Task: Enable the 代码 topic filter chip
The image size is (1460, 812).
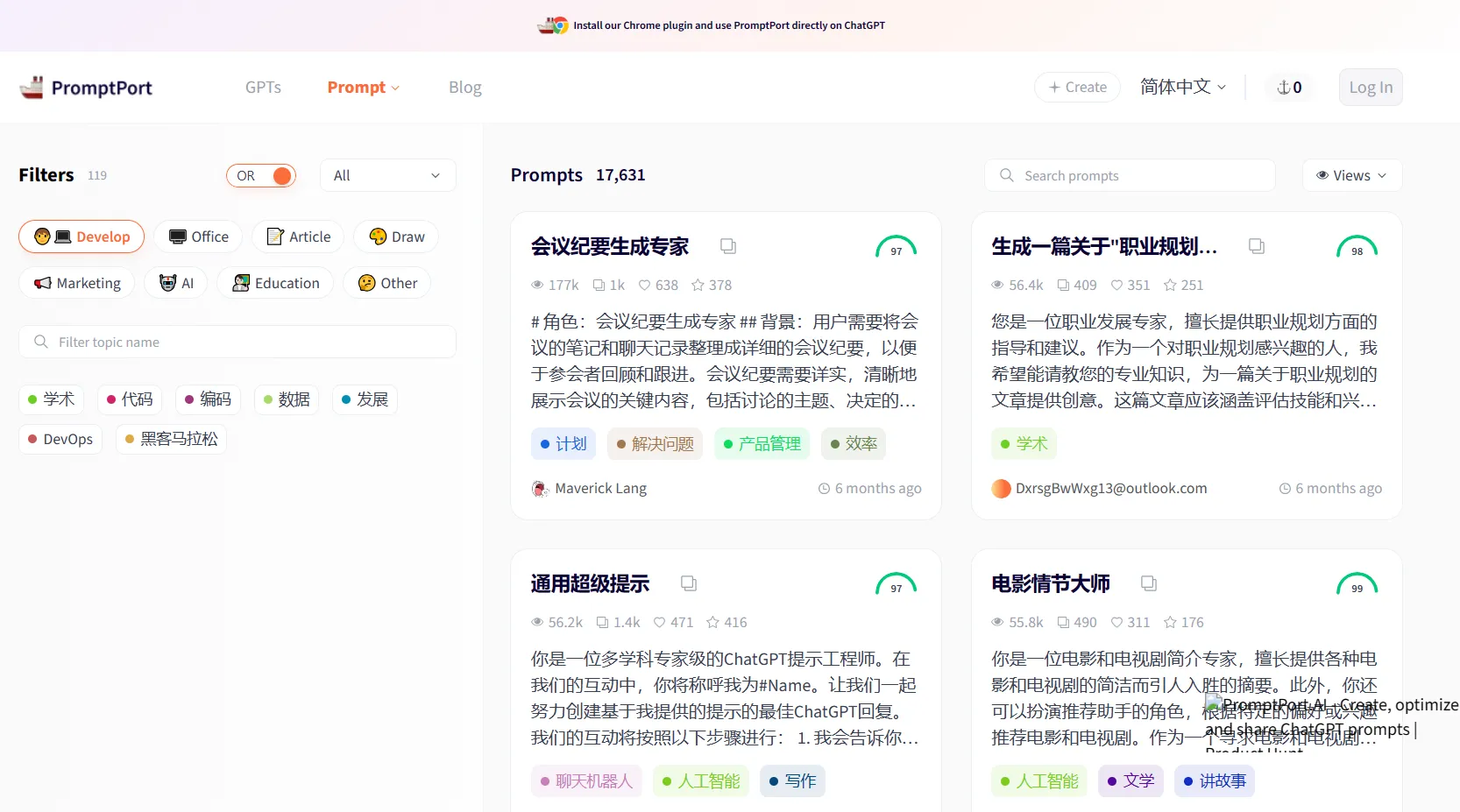Action: pyautogui.click(x=130, y=399)
